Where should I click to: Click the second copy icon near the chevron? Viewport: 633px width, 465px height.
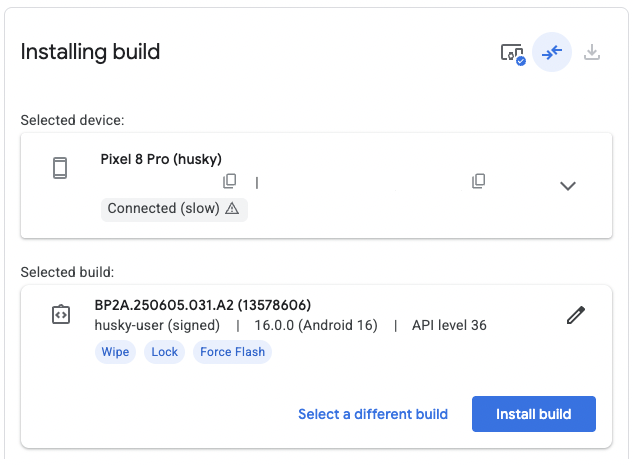coord(478,181)
